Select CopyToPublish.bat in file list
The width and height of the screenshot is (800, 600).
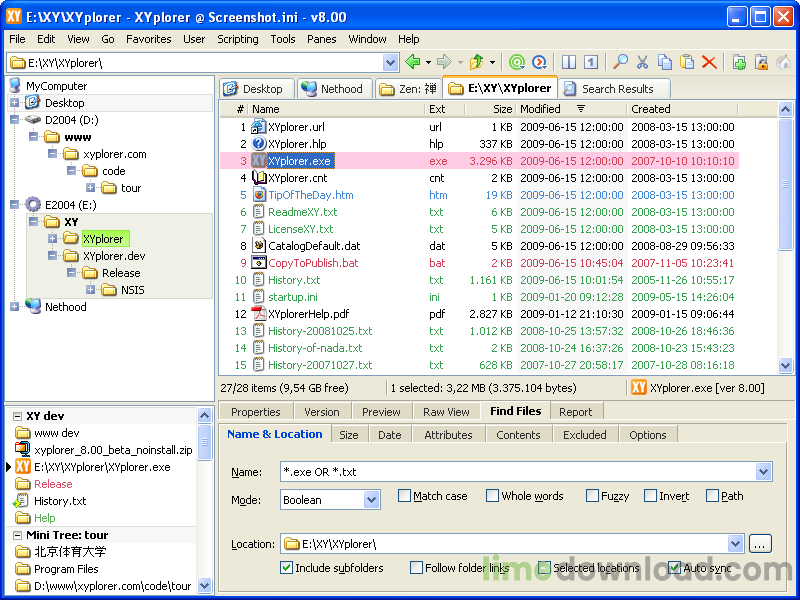point(313,263)
